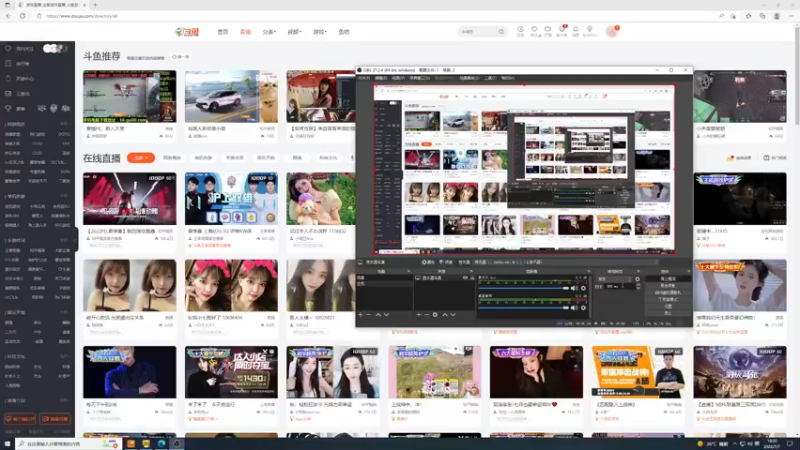Click Start Recording button in OBS controls

pyautogui.click(x=668, y=285)
